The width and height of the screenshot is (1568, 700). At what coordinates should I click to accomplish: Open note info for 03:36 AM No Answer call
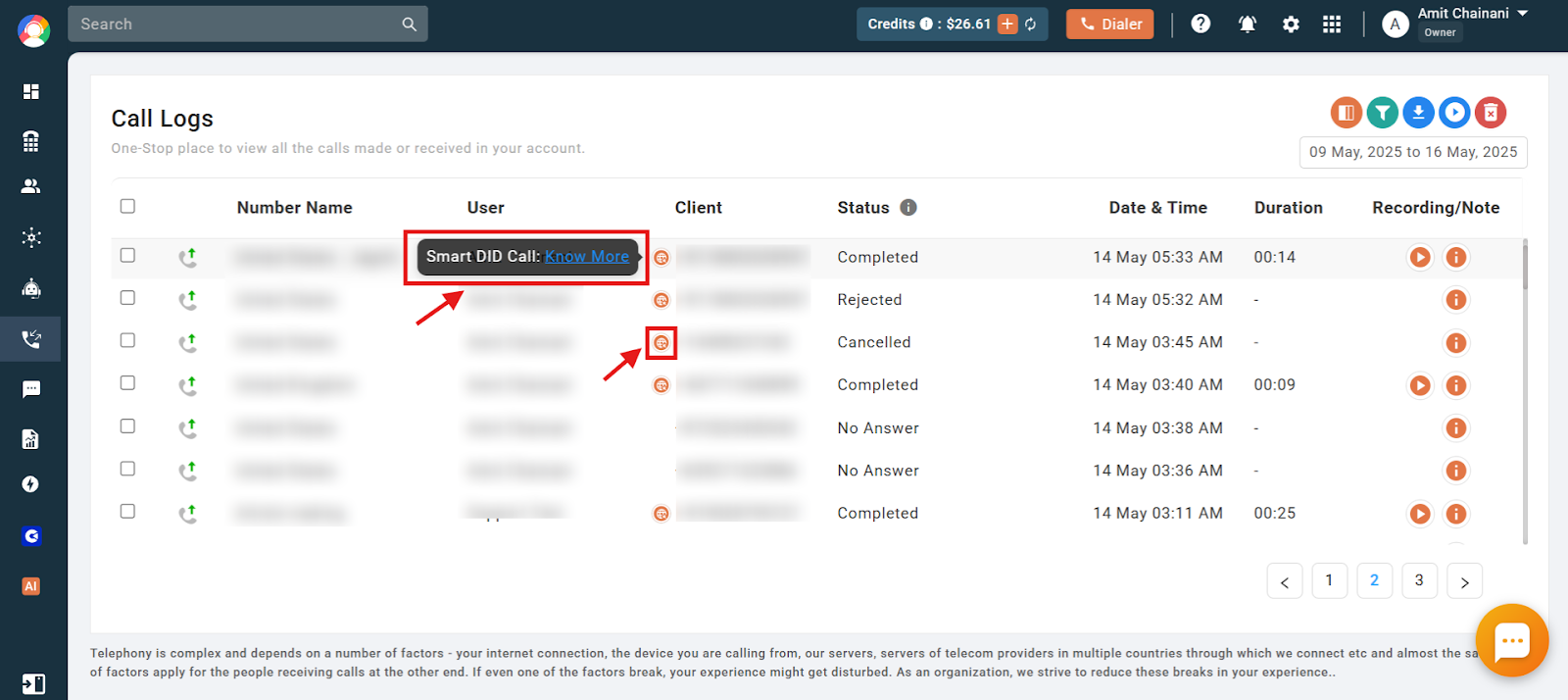[1456, 471]
